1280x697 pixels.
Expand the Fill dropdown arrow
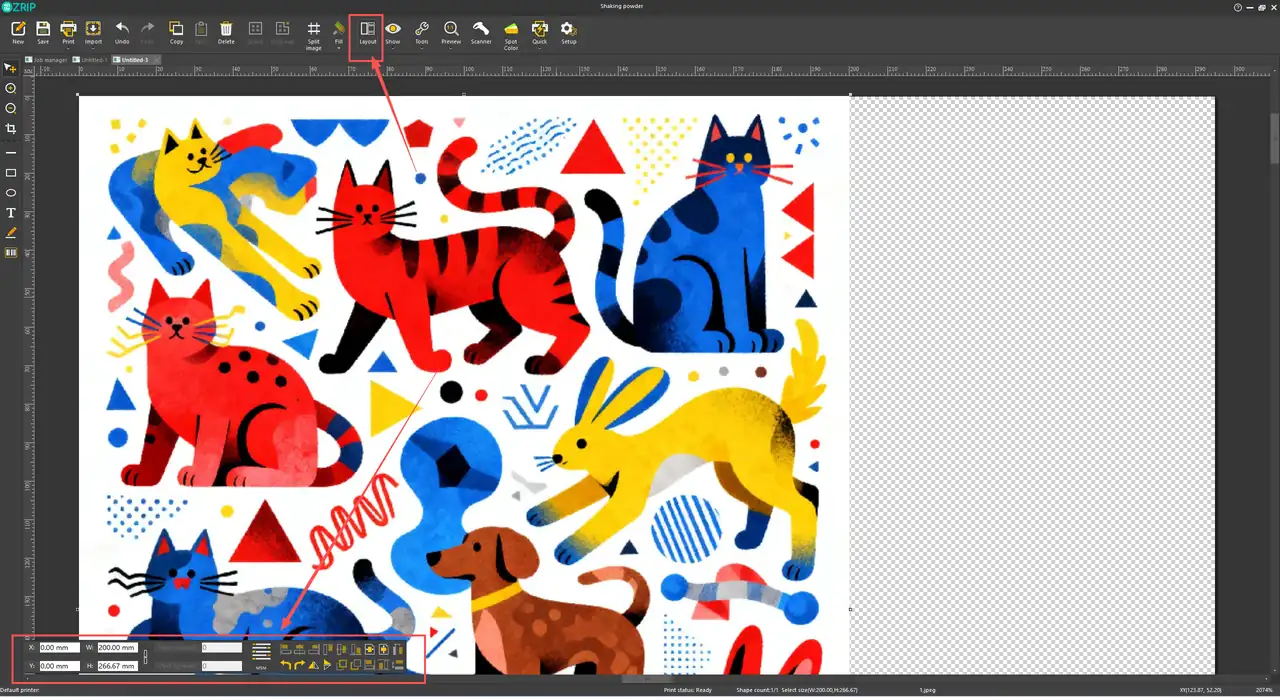pos(339,49)
